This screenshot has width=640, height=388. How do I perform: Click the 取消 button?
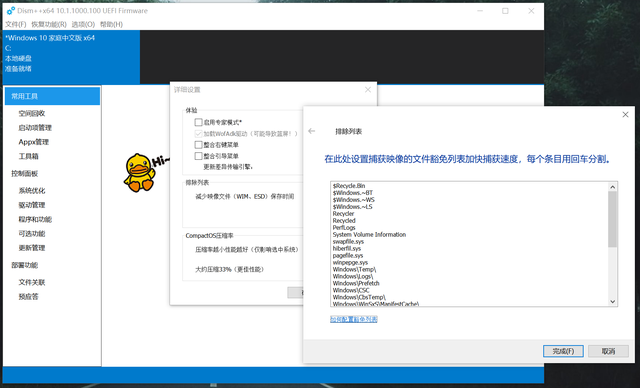point(608,351)
